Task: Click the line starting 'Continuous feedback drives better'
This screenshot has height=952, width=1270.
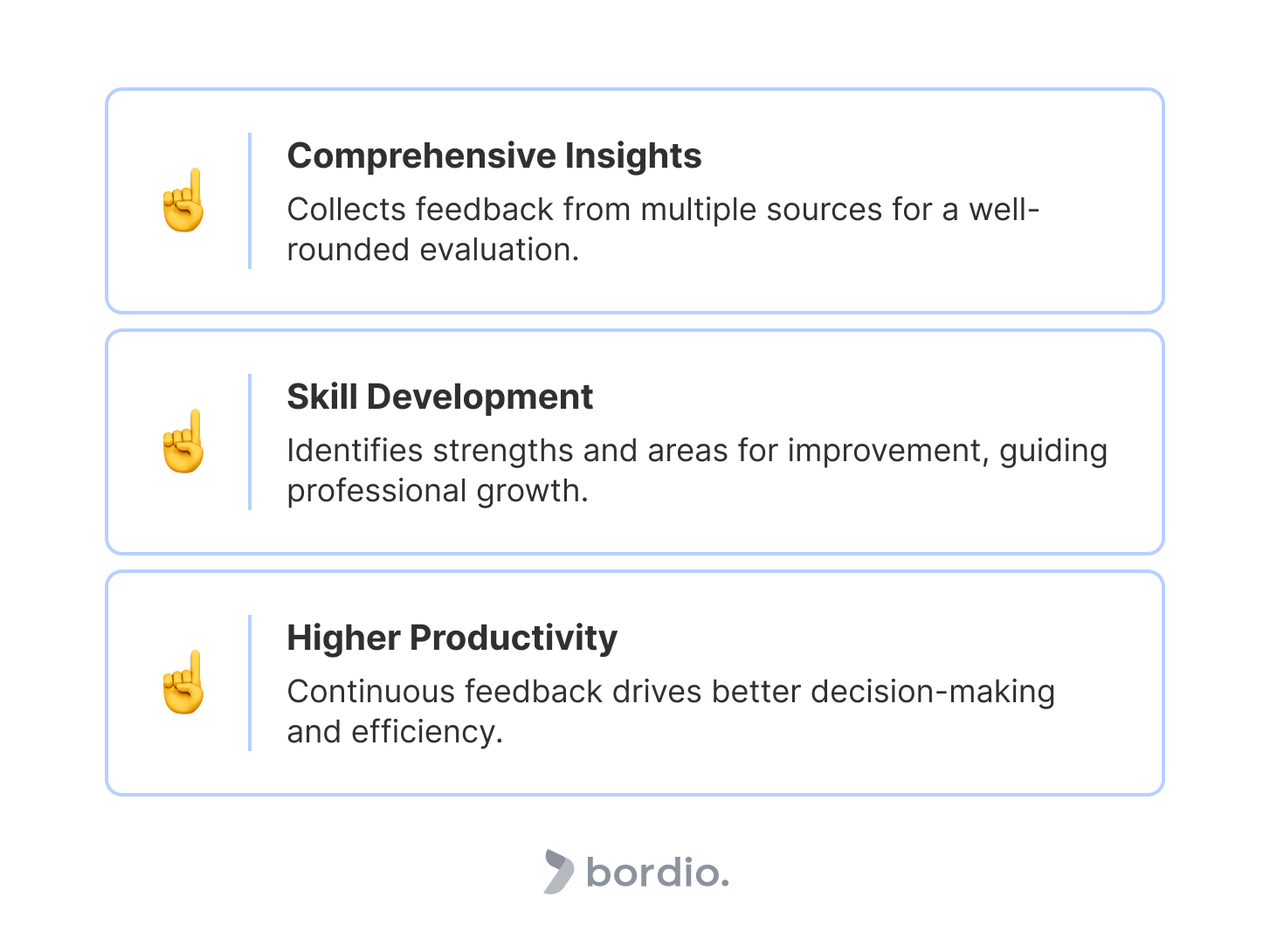Action: [670, 692]
